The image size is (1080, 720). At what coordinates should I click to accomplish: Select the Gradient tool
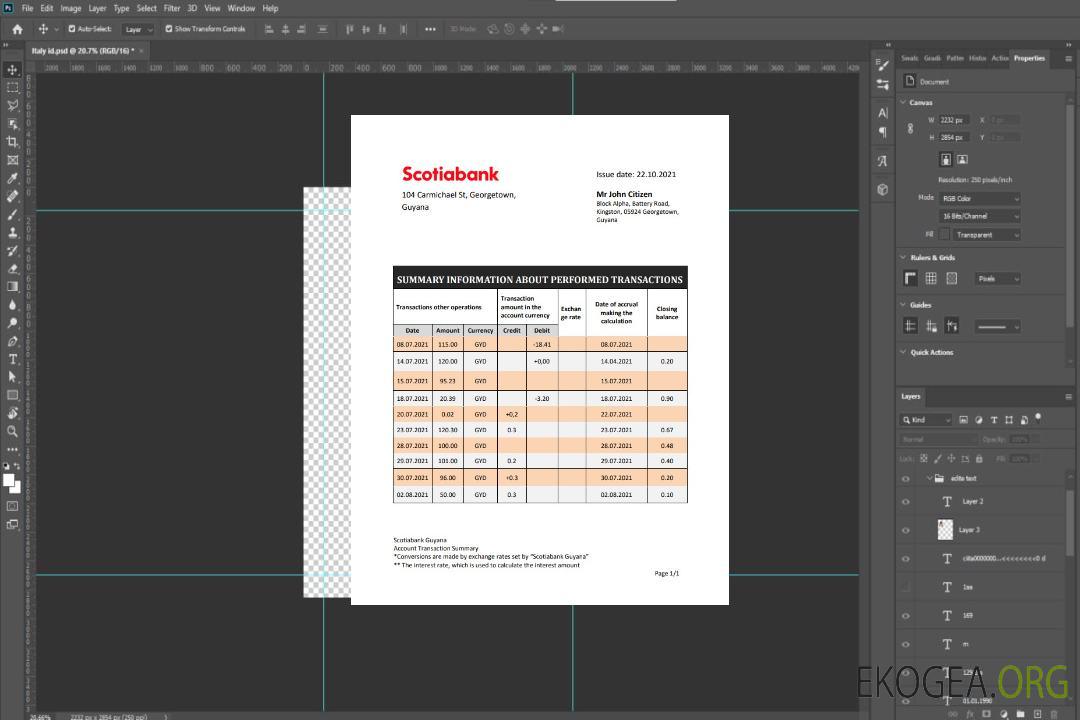[x=12, y=287]
